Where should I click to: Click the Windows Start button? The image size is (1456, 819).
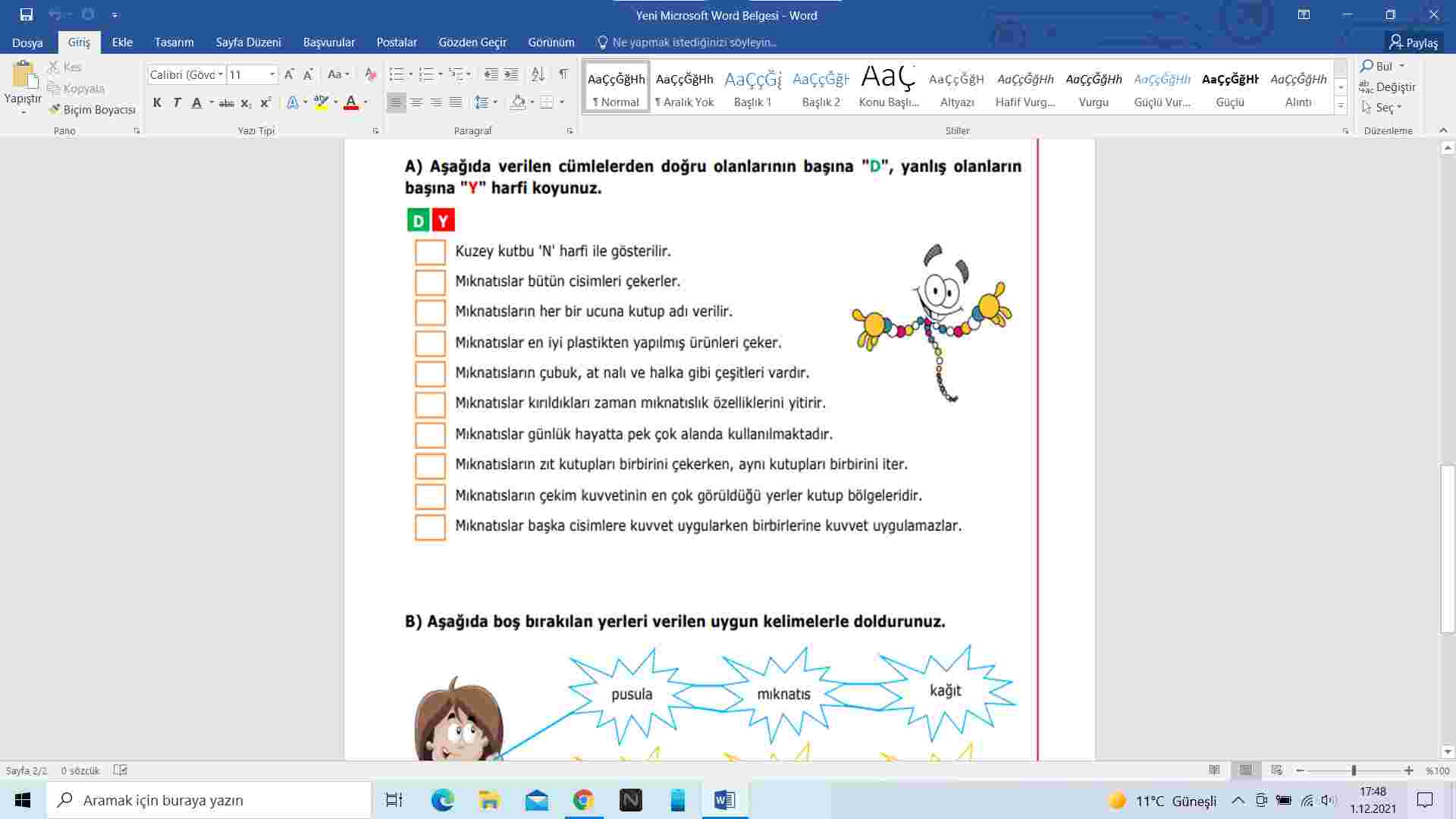coord(23,800)
